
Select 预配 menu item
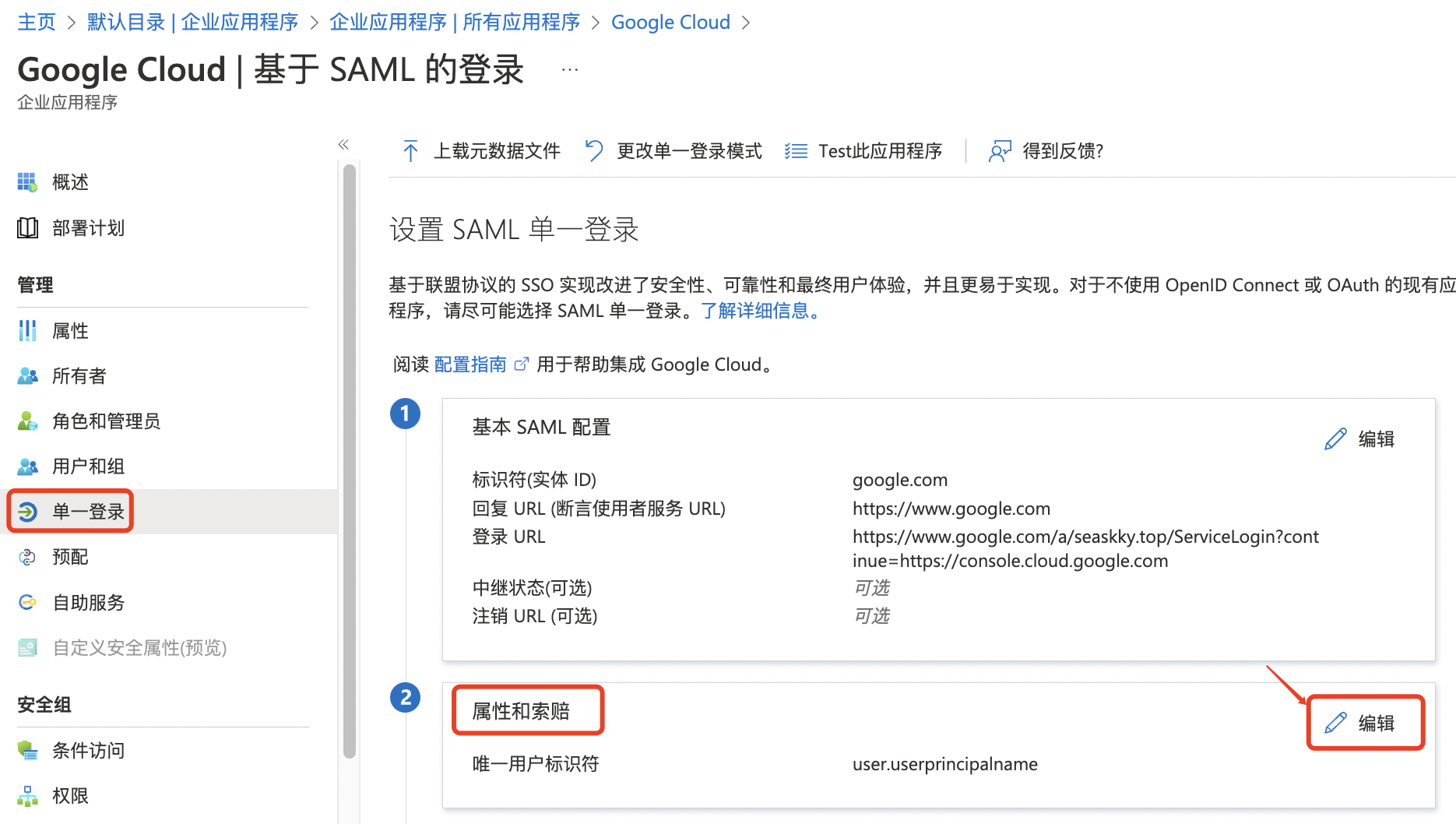pos(70,557)
